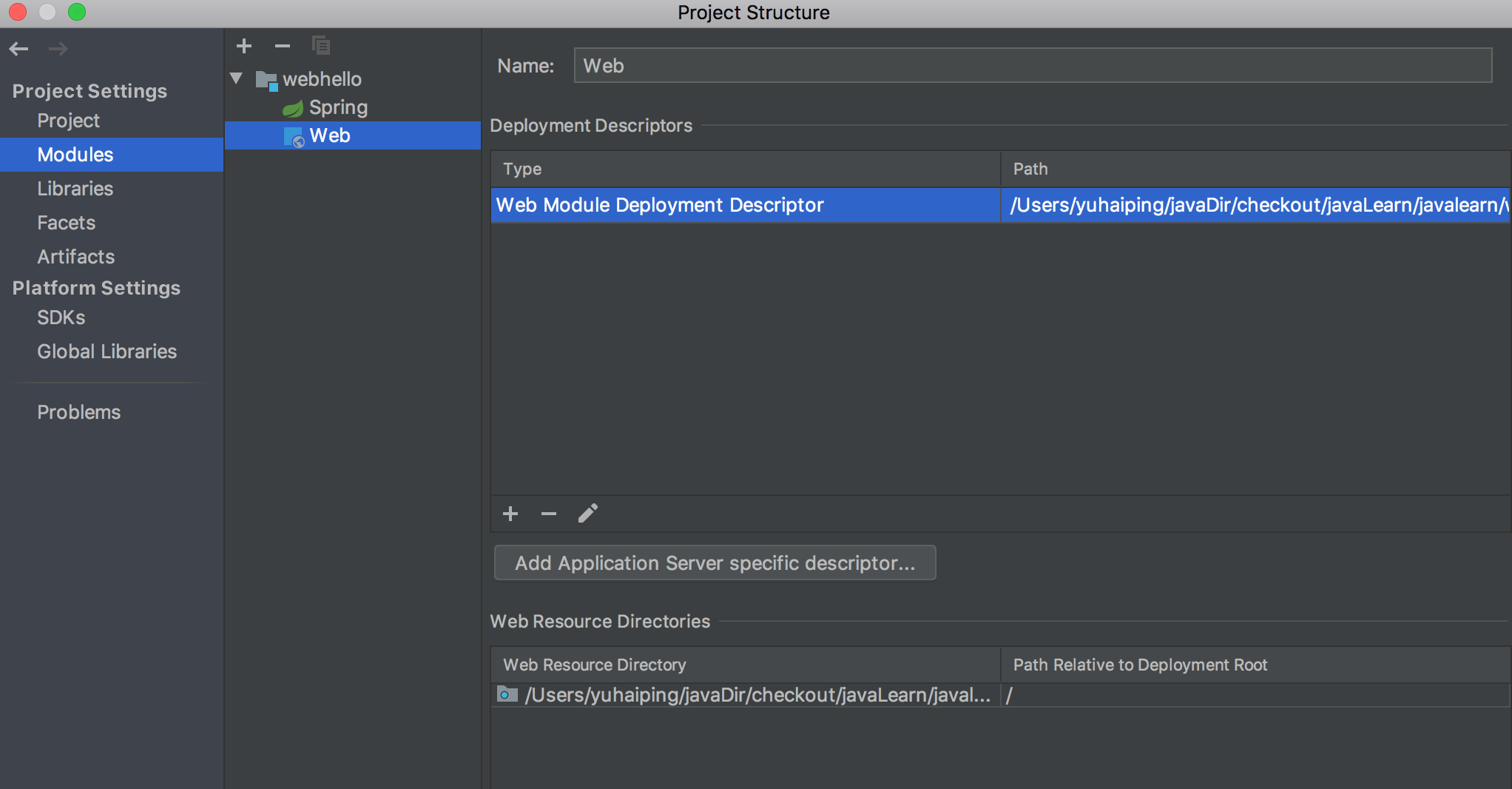Select the webhello module in tree
The height and width of the screenshot is (789, 1512).
322,78
